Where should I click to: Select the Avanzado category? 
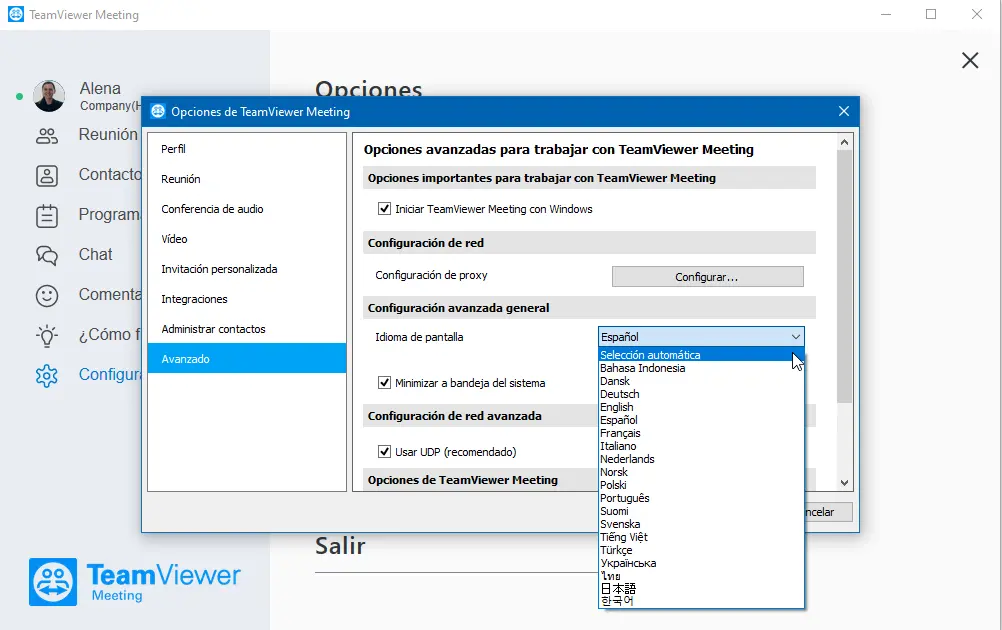[x=247, y=358]
